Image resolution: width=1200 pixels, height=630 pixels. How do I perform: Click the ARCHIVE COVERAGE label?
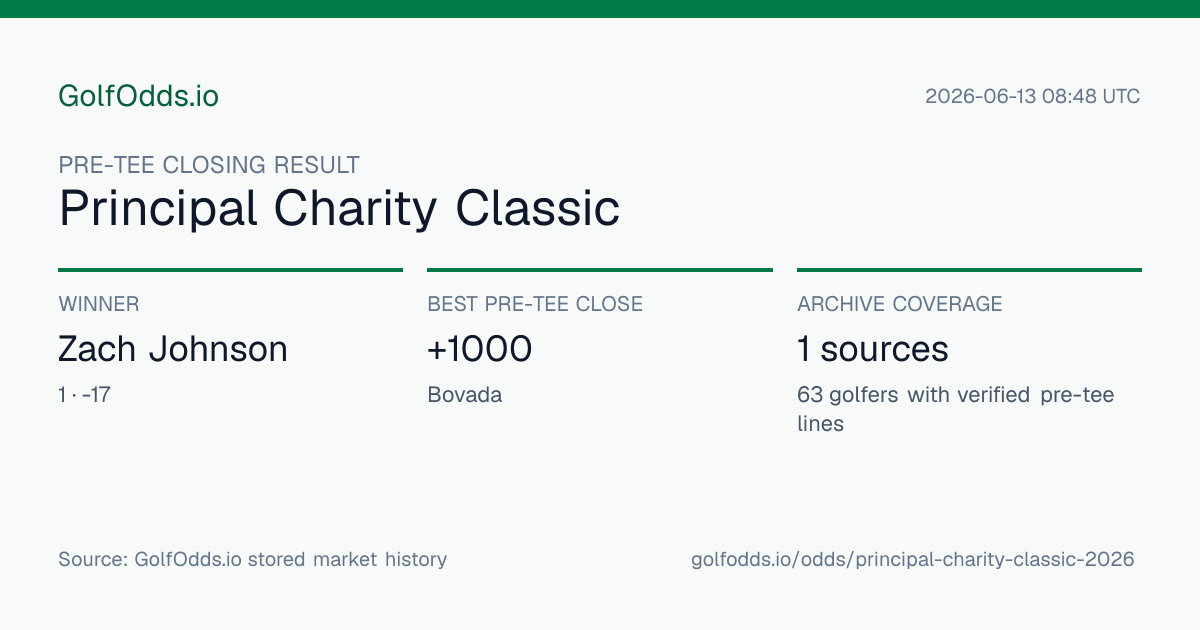(900, 304)
